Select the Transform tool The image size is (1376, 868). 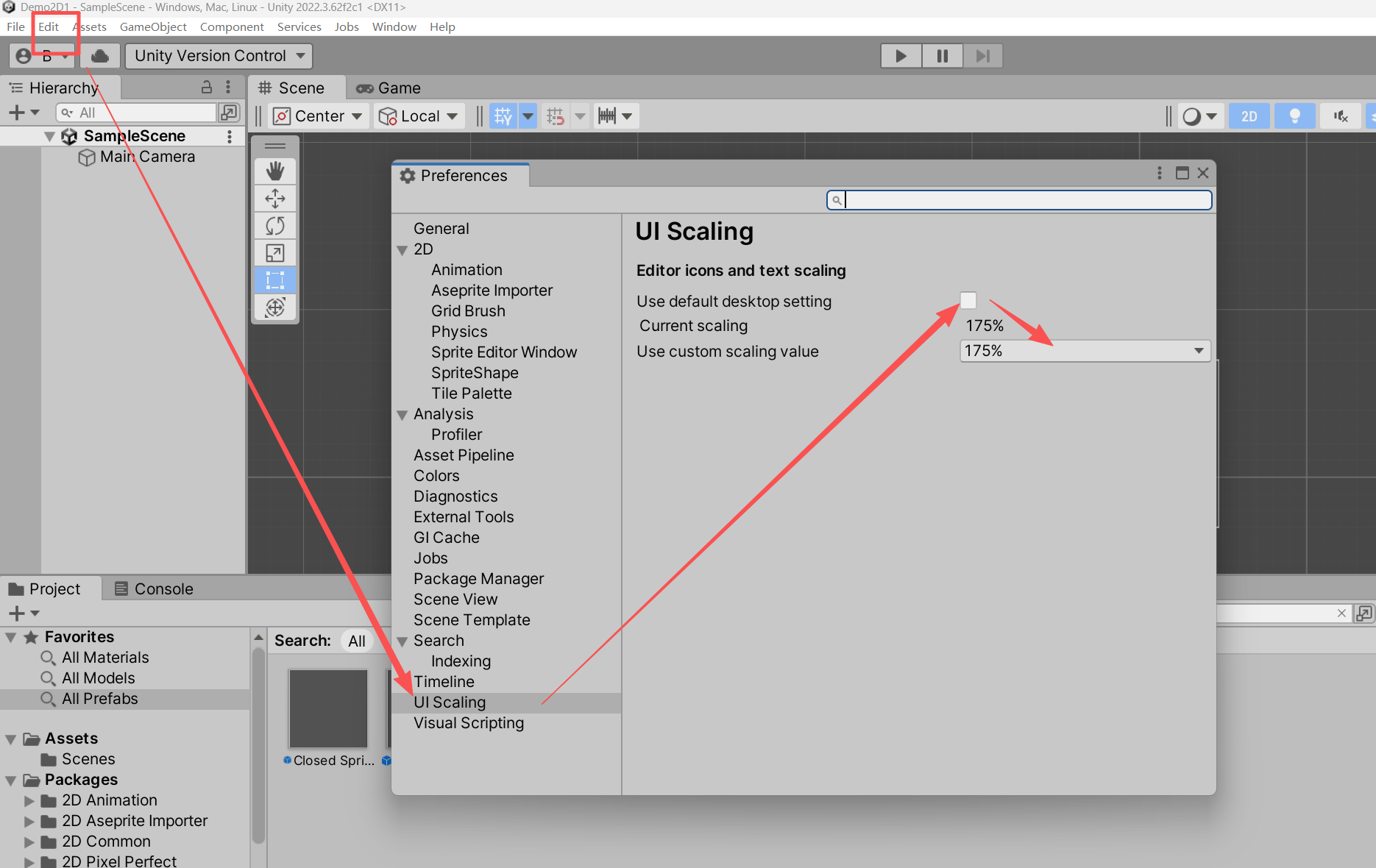[x=275, y=307]
